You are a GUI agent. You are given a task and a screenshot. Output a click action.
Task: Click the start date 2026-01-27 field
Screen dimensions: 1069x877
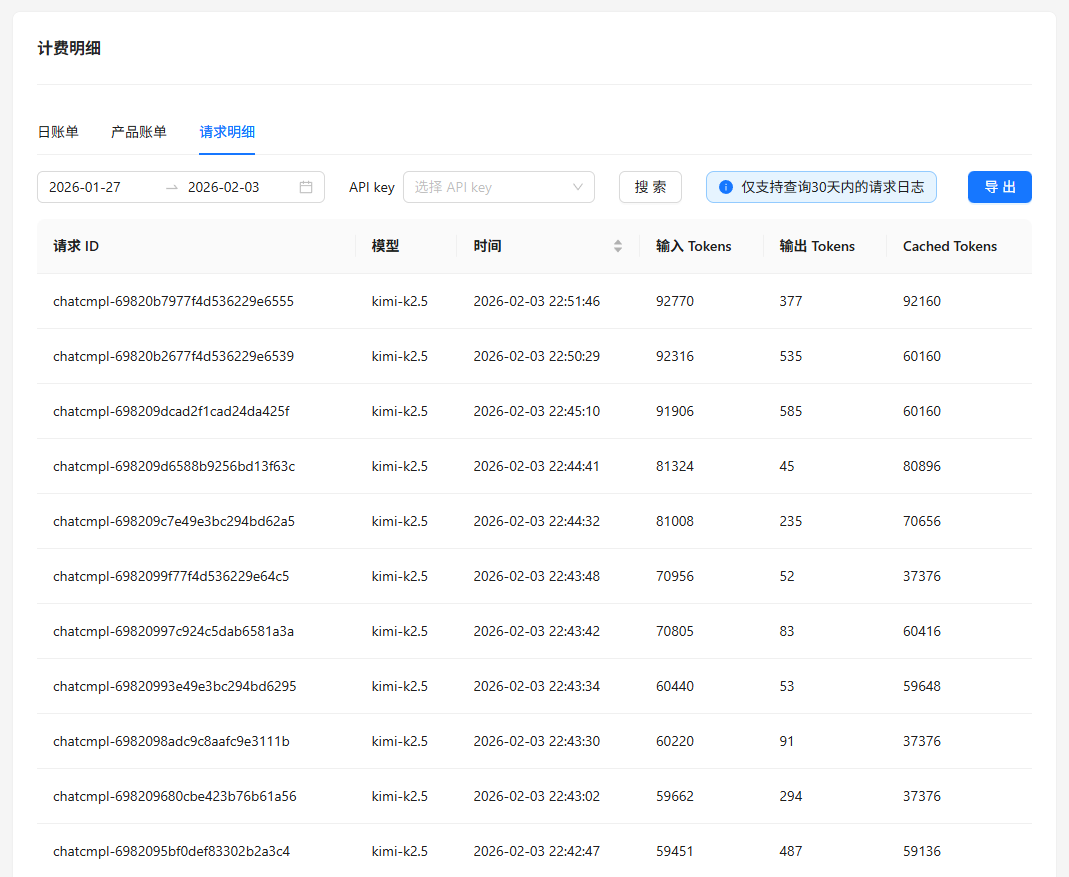[x=85, y=187]
